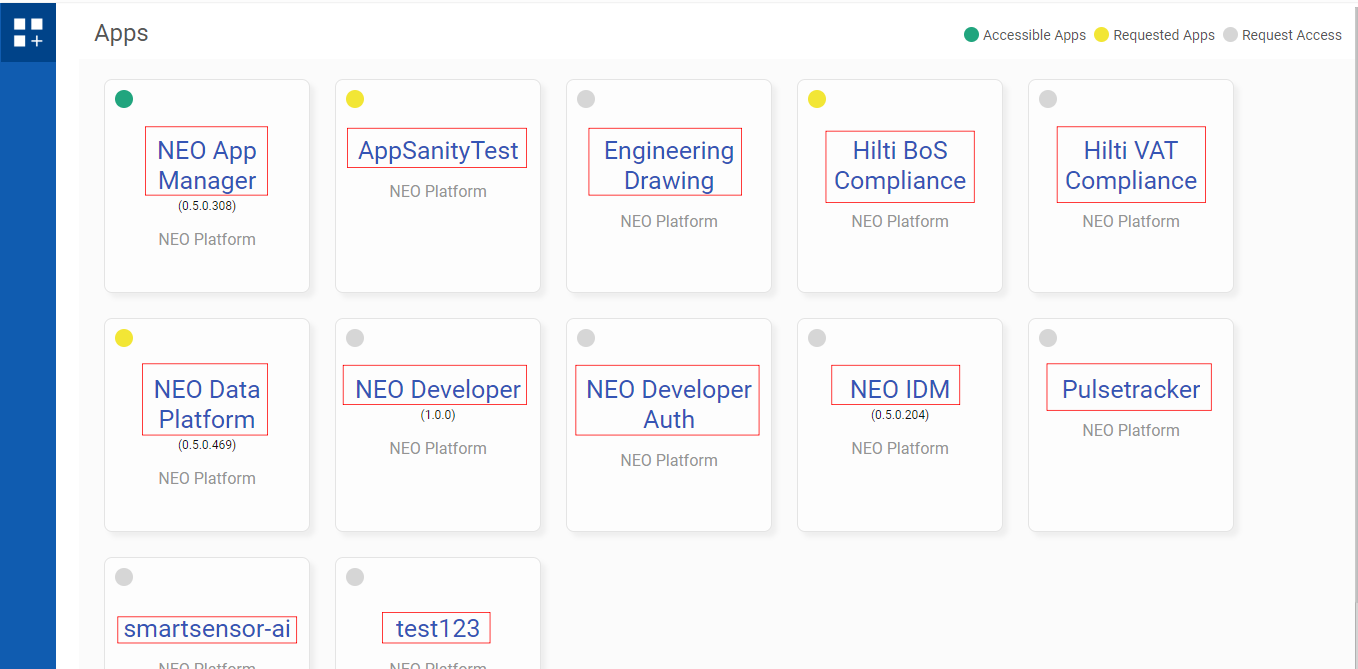
Task: Open the NEO Developer Auth app
Action: (x=669, y=404)
